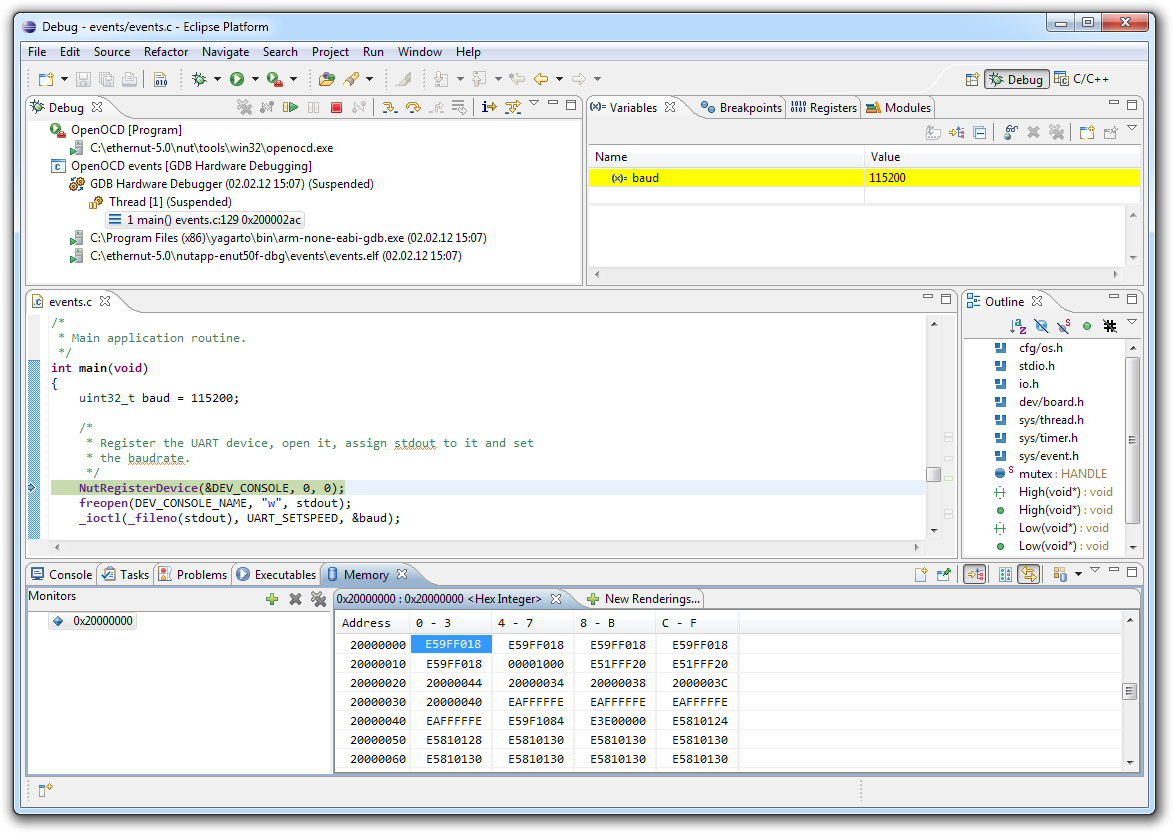Select mutex : HANDLE in Outline
This screenshot has width=1174, height=834.
pyautogui.click(x=1052, y=474)
